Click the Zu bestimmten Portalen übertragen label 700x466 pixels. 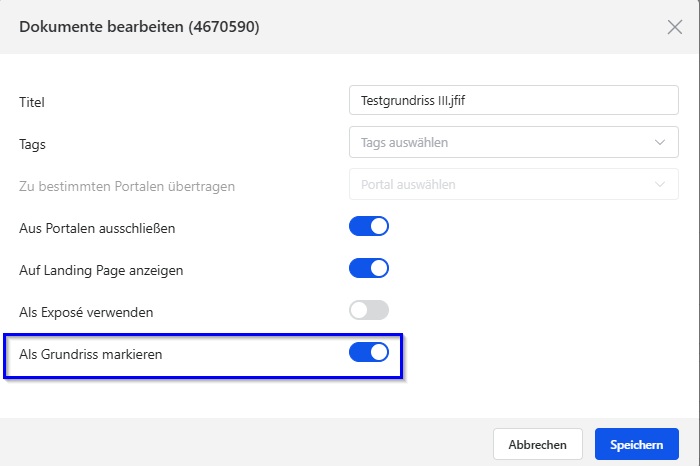(x=127, y=186)
